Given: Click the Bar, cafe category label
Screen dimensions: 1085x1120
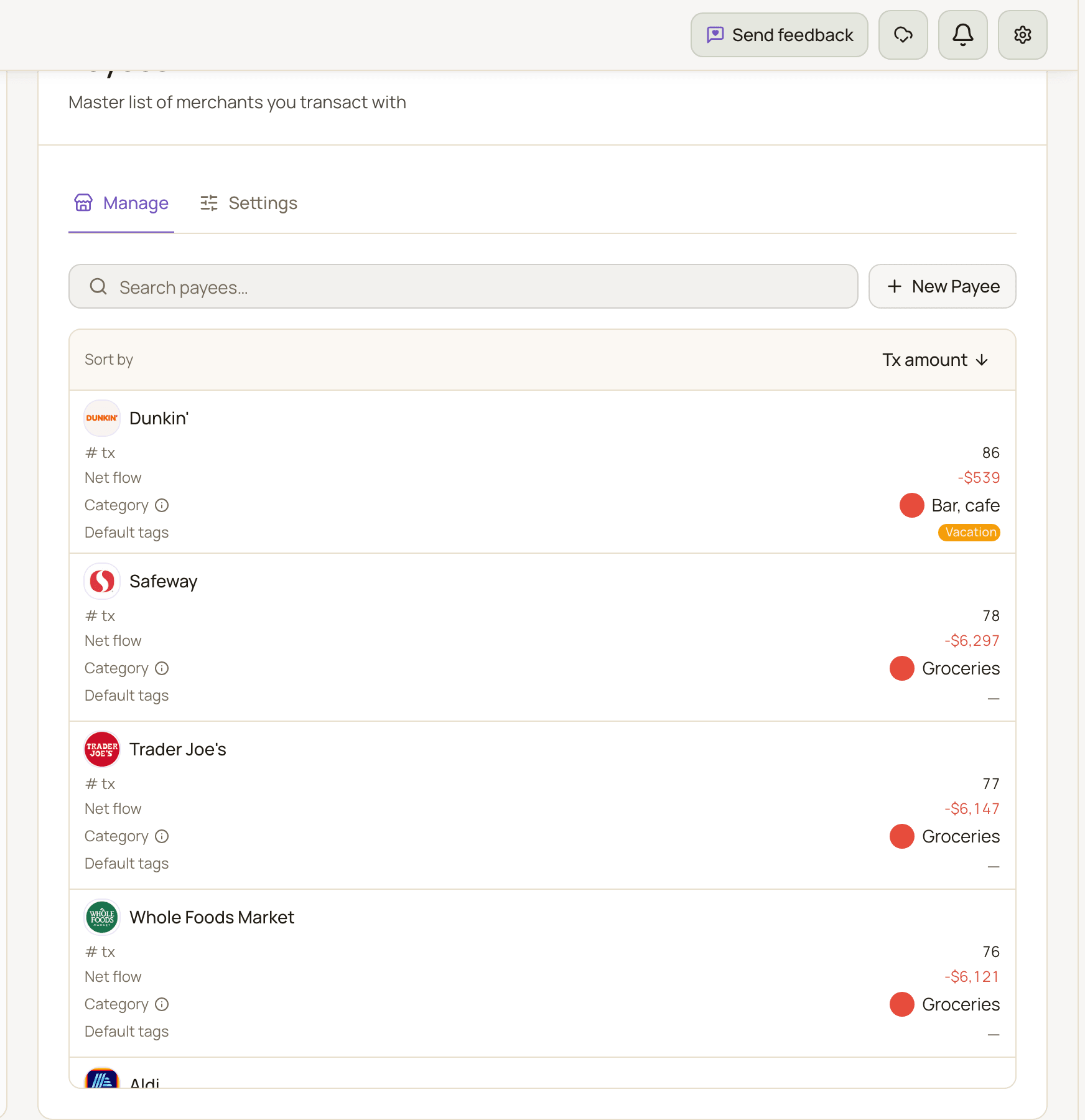Looking at the screenshot, I should pyautogui.click(x=966, y=505).
